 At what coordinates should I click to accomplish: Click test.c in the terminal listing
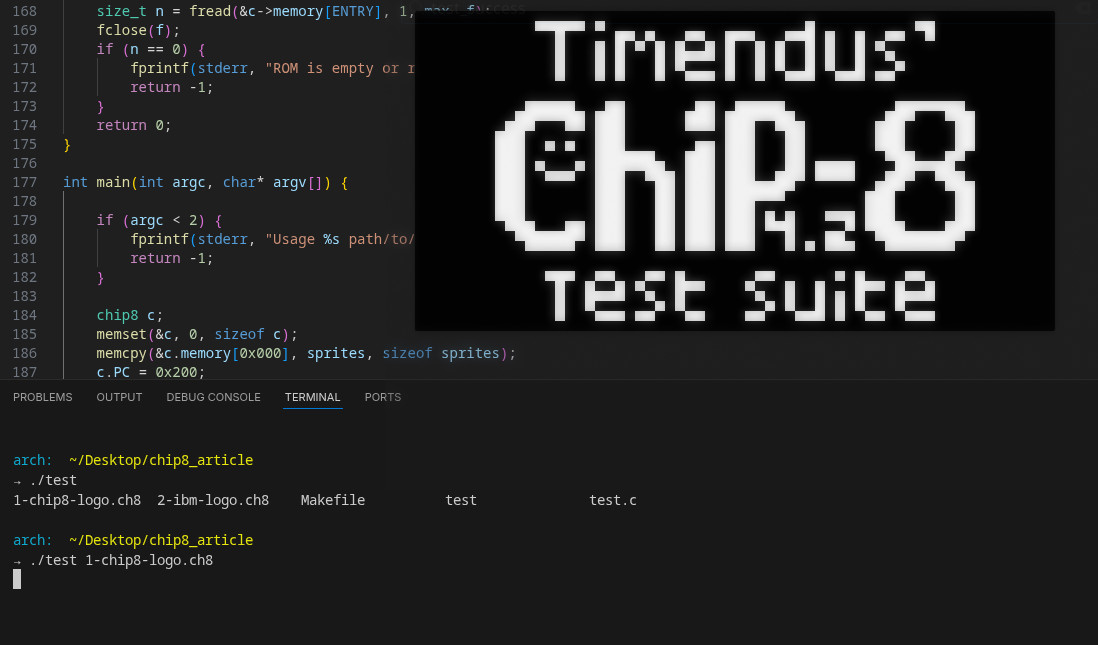613,500
